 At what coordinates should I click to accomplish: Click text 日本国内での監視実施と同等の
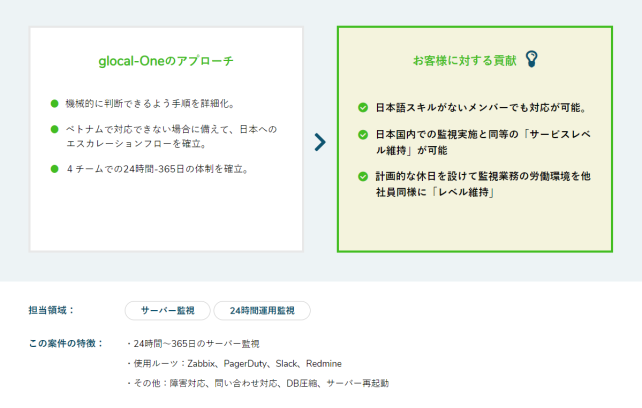447,134
